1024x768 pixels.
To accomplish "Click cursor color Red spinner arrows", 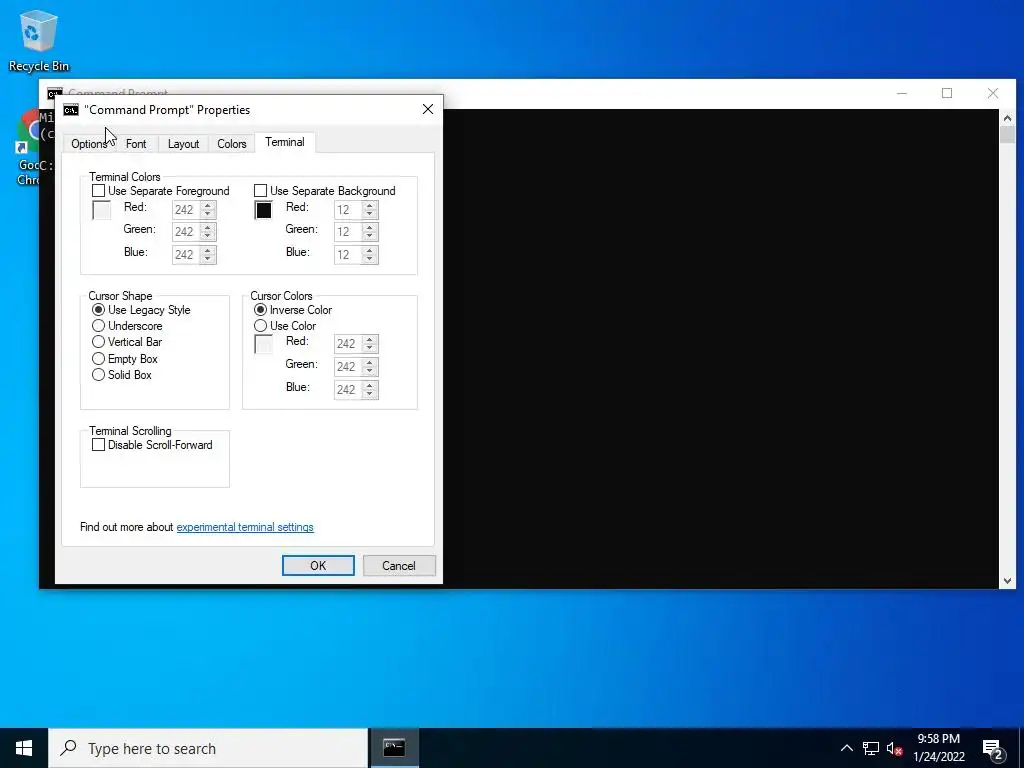I will pyautogui.click(x=370, y=344).
